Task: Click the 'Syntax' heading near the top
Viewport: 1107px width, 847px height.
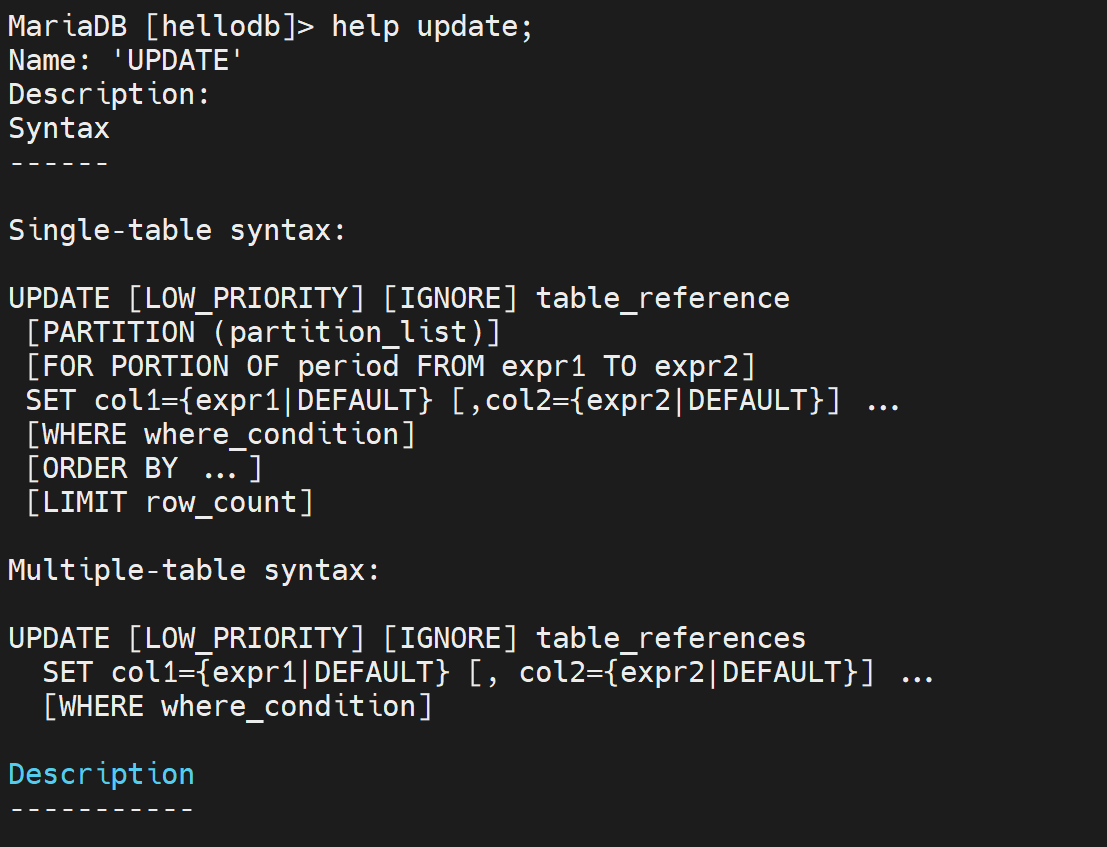Action: tap(59, 129)
